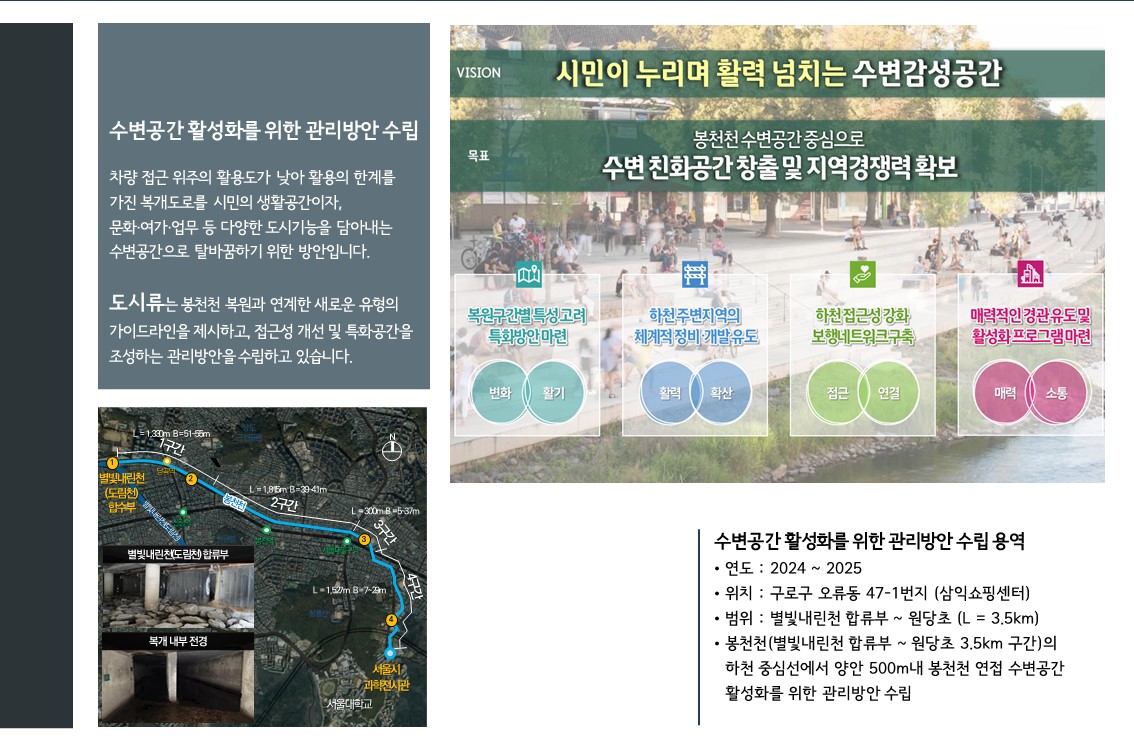Screen dimensions: 1134x756
Task: Select map marker number 4 on the map
Action: (x=391, y=621)
